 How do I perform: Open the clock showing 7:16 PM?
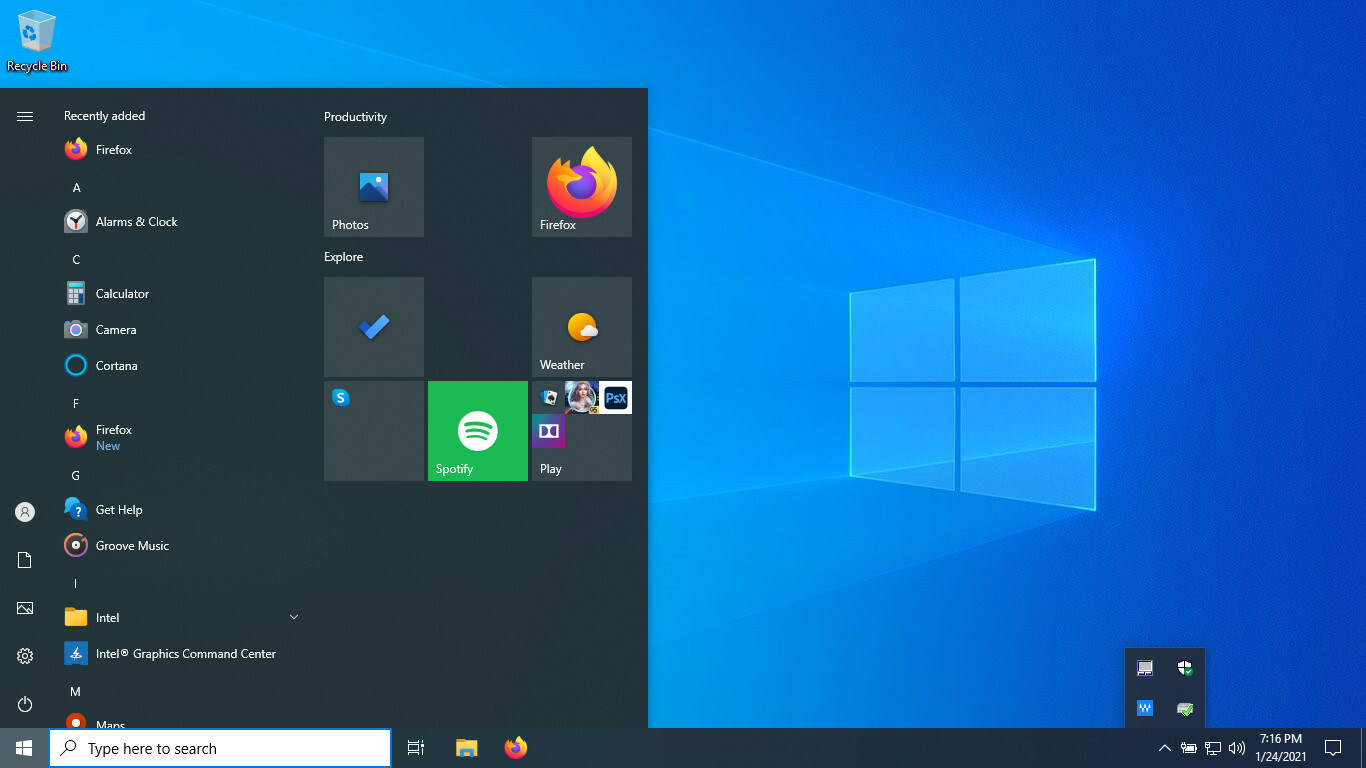pos(1281,748)
